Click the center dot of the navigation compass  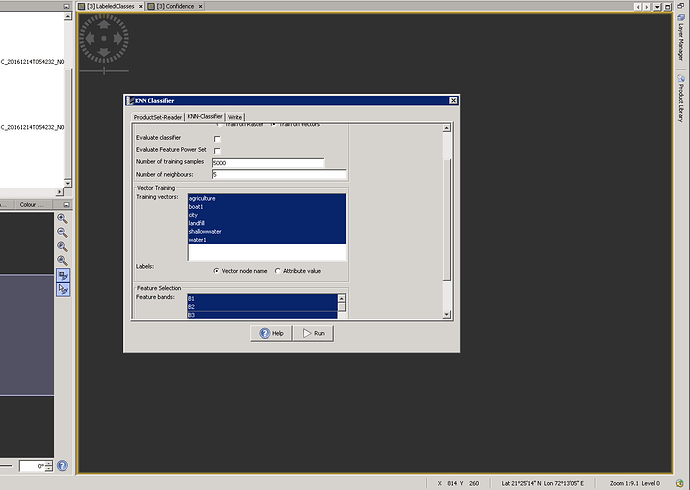(104, 39)
